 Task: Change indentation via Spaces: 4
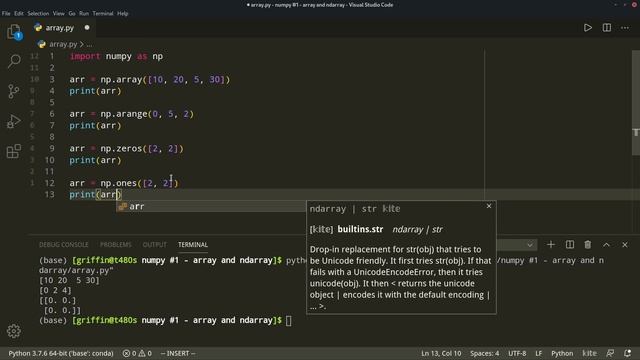[484, 353]
